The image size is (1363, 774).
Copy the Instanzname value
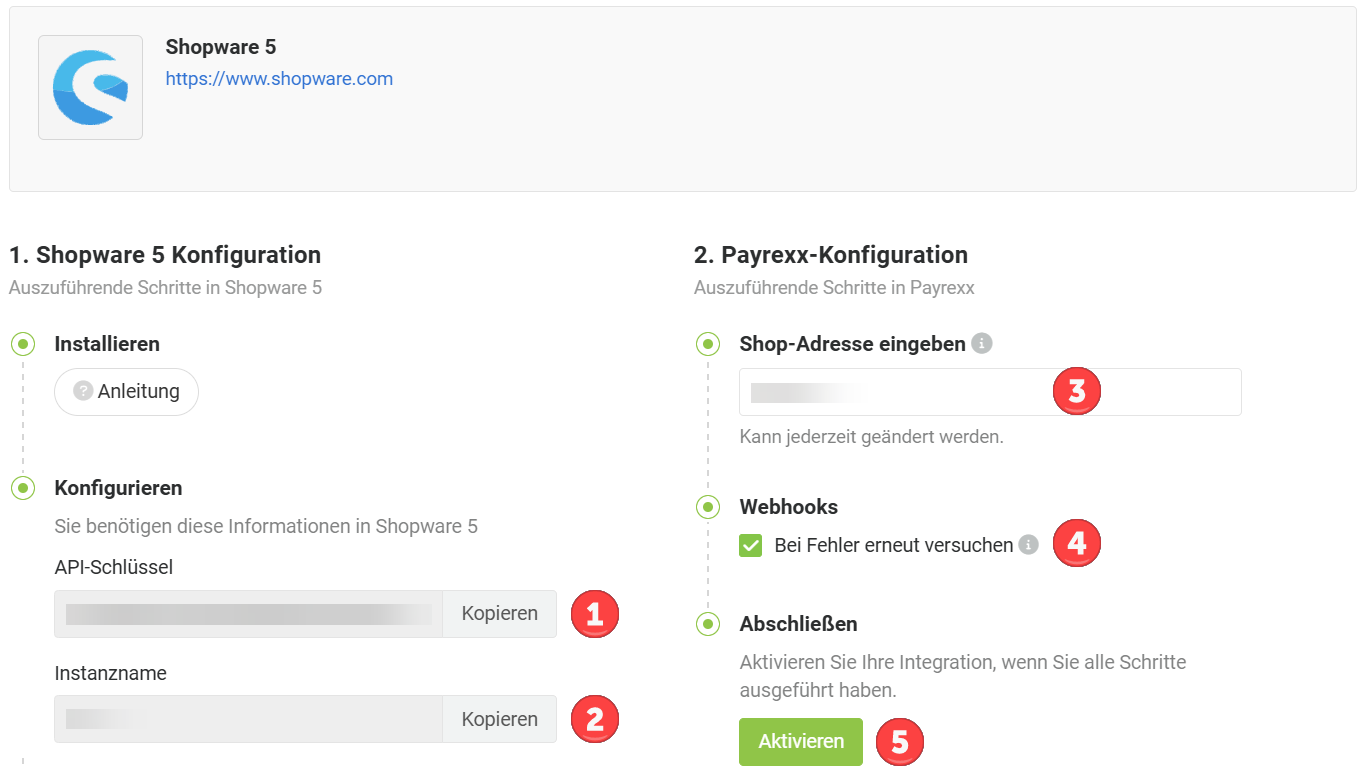coord(499,719)
